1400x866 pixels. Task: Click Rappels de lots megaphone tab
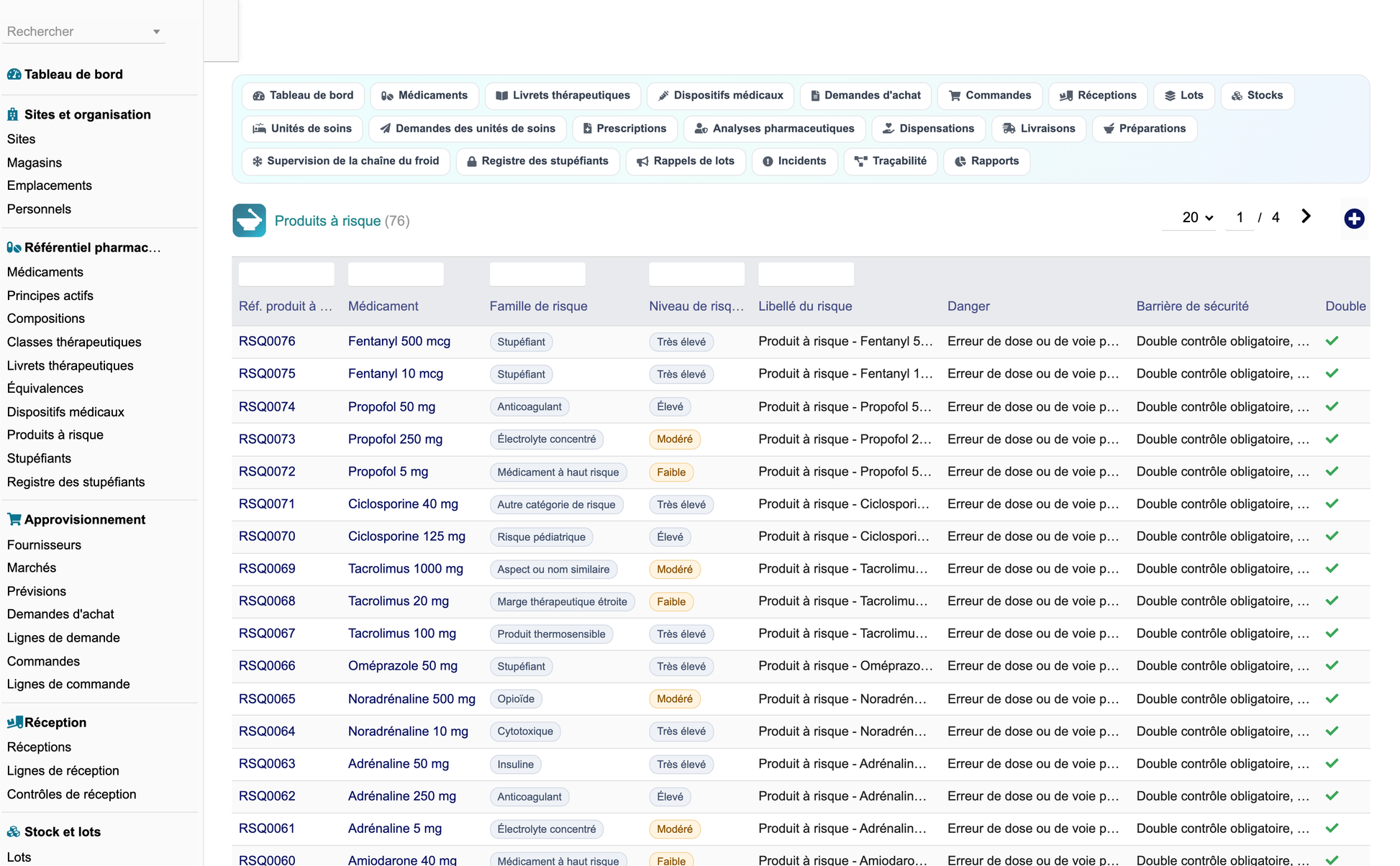pyautogui.click(x=686, y=161)
